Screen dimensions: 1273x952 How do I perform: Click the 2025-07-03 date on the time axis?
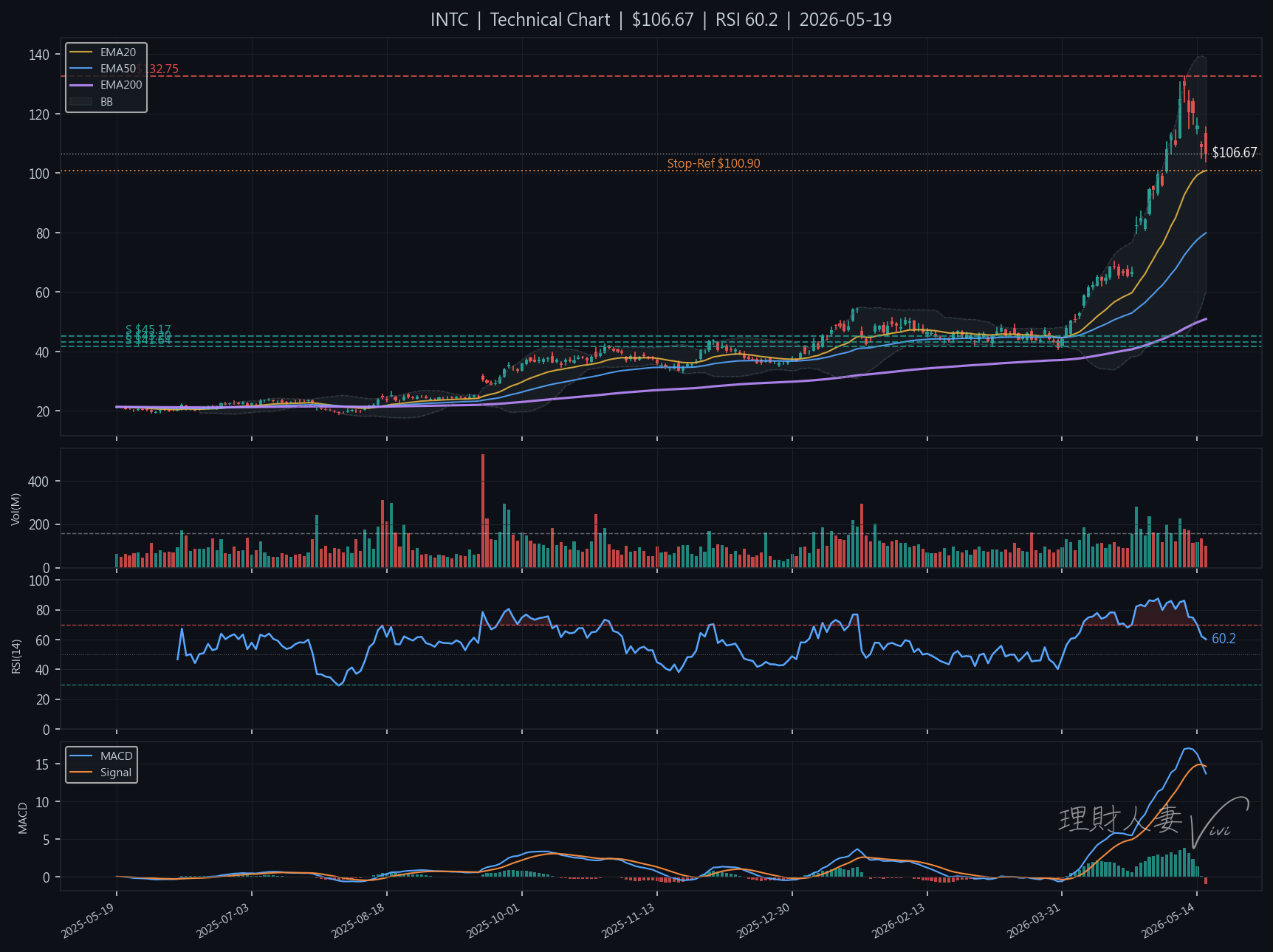click(224, 920)
